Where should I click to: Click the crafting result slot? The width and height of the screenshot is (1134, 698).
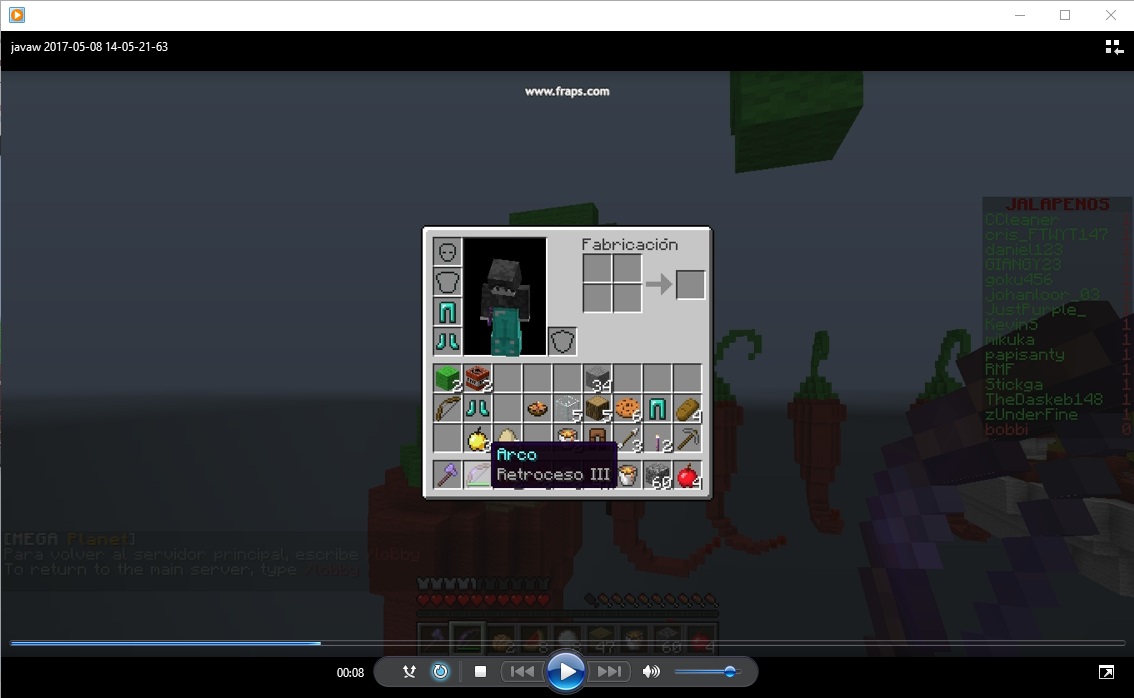point(690,284)
